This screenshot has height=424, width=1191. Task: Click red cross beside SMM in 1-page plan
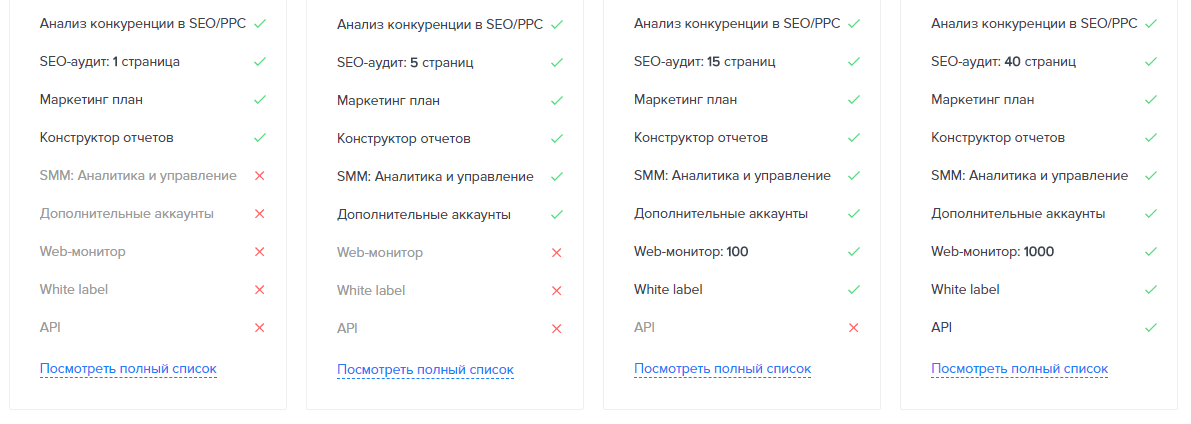(x=259, y=176)
